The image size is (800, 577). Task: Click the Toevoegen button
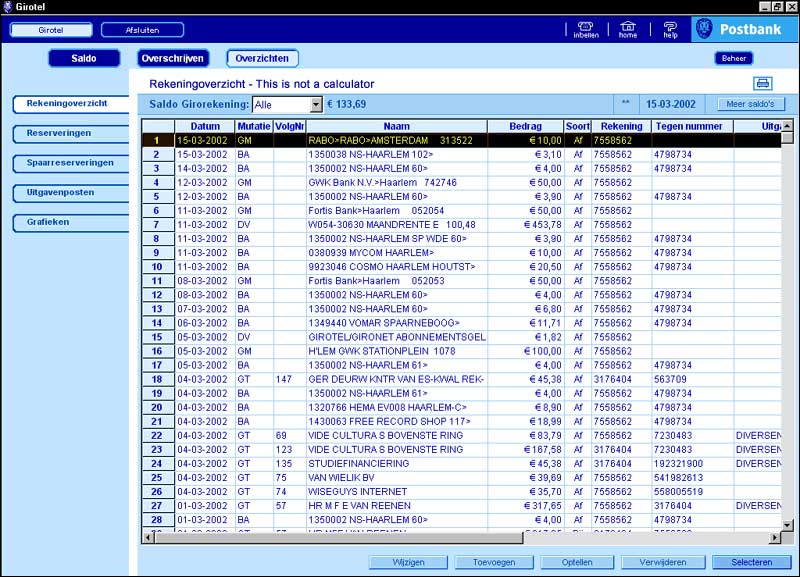point(494,562)
